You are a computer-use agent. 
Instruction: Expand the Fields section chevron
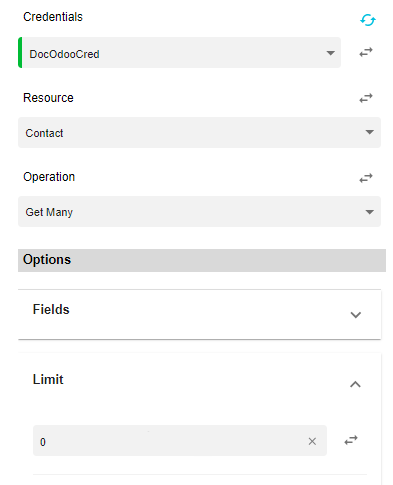(356, 315)
